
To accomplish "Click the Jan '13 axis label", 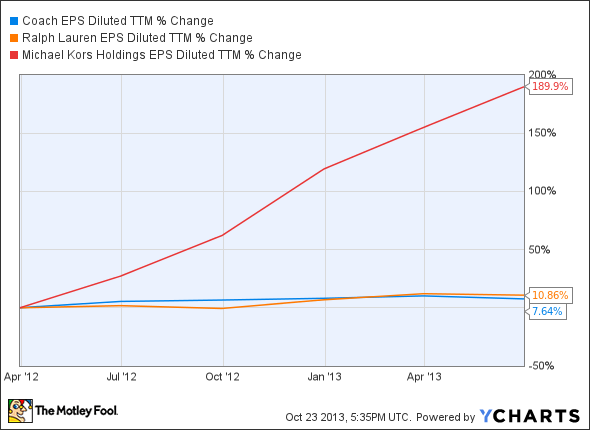I will tap(324, 377).
